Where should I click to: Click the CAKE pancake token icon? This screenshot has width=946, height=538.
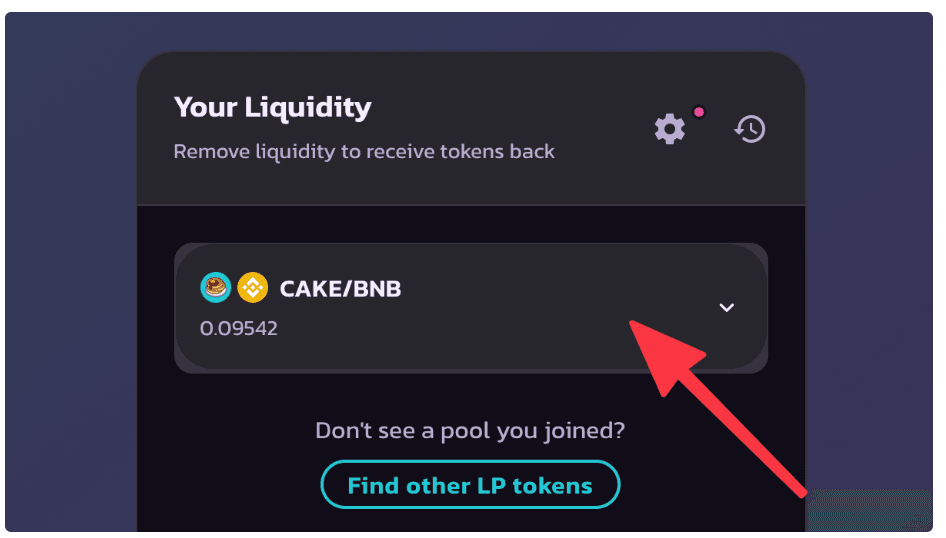pos(215,289)
